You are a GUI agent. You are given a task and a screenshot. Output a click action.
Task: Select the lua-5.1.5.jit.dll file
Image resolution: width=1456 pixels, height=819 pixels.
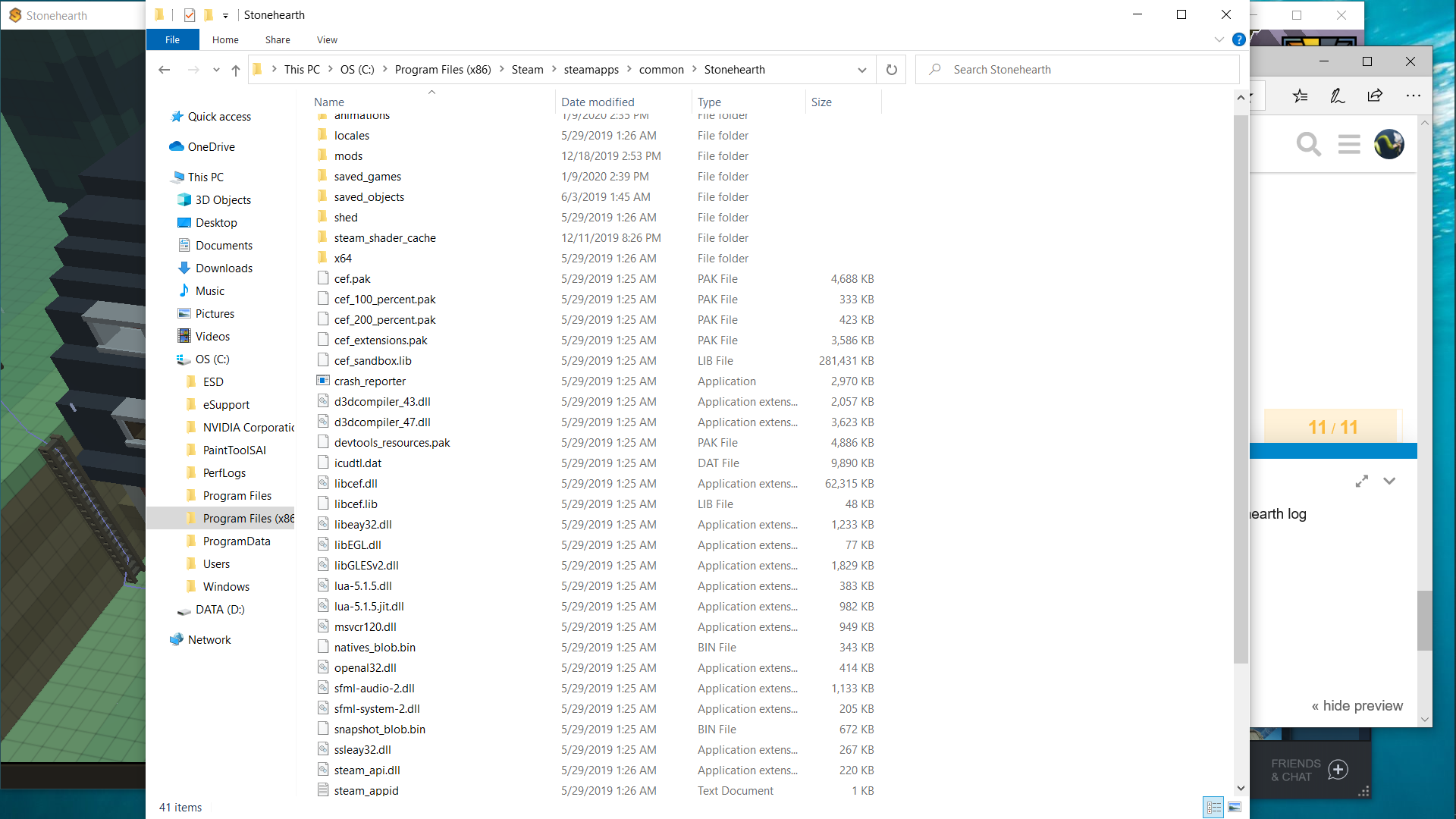pos(369,607)
